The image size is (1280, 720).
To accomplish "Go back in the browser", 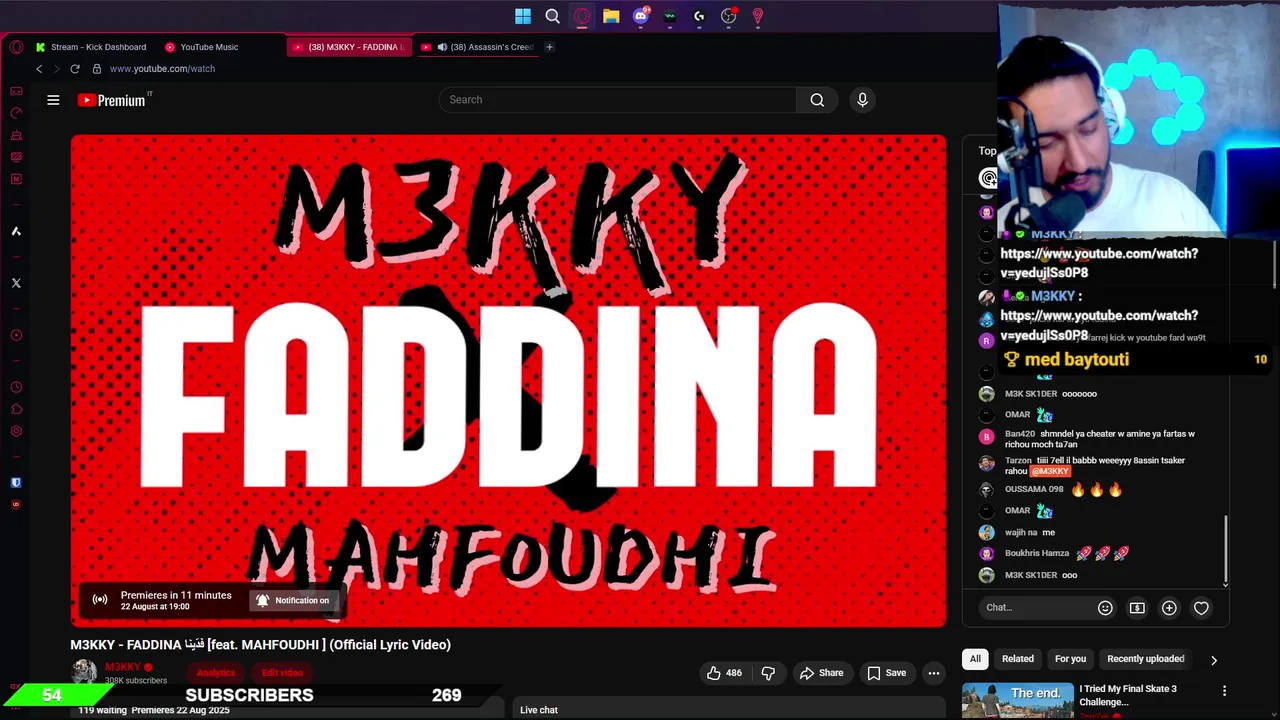I will (39, 69).
